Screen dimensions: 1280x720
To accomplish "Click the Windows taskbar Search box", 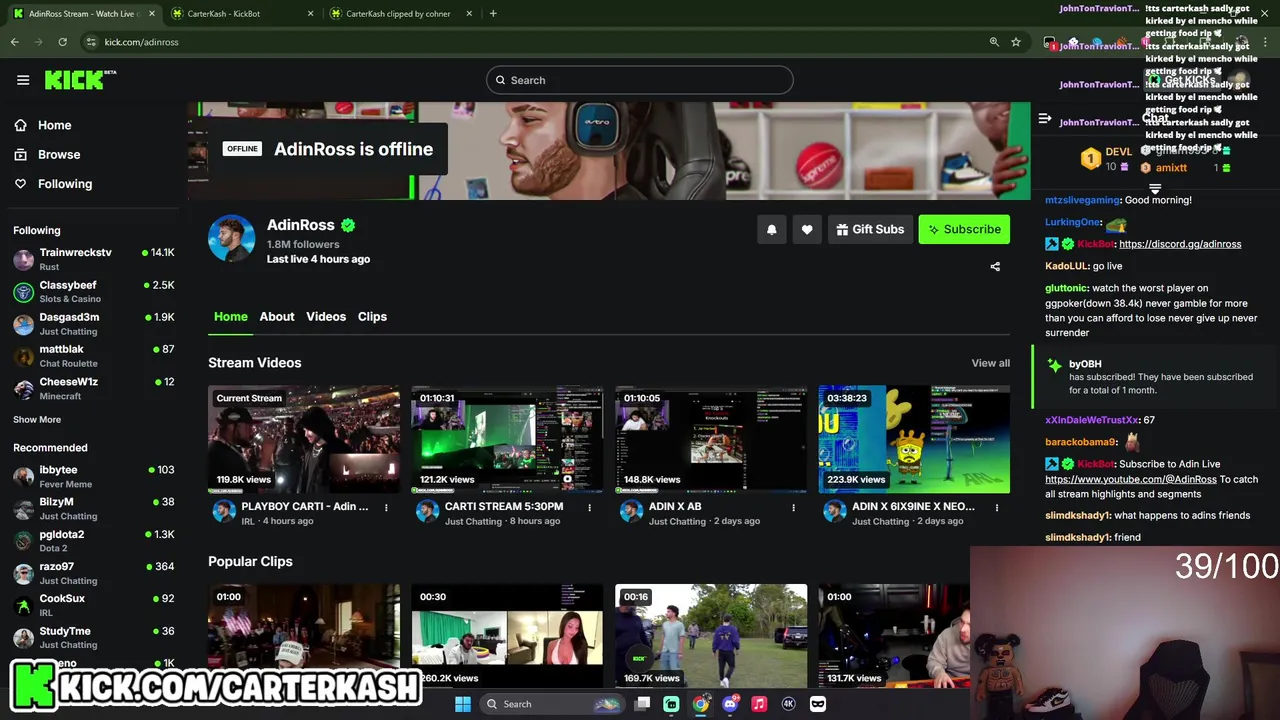I will (x=552, y=704).
